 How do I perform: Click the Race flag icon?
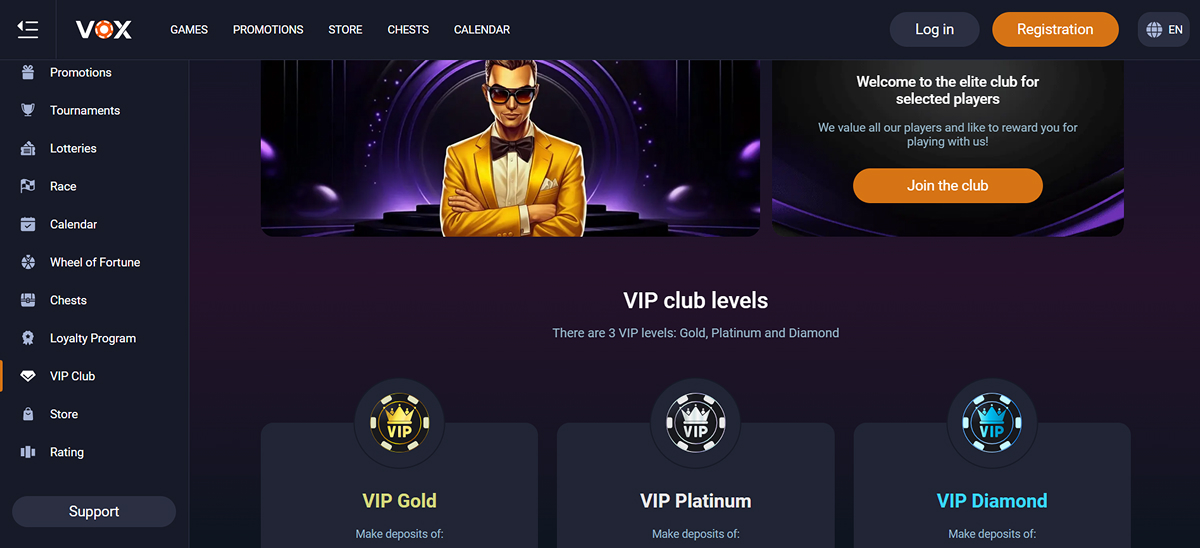(x=28, y=186)
